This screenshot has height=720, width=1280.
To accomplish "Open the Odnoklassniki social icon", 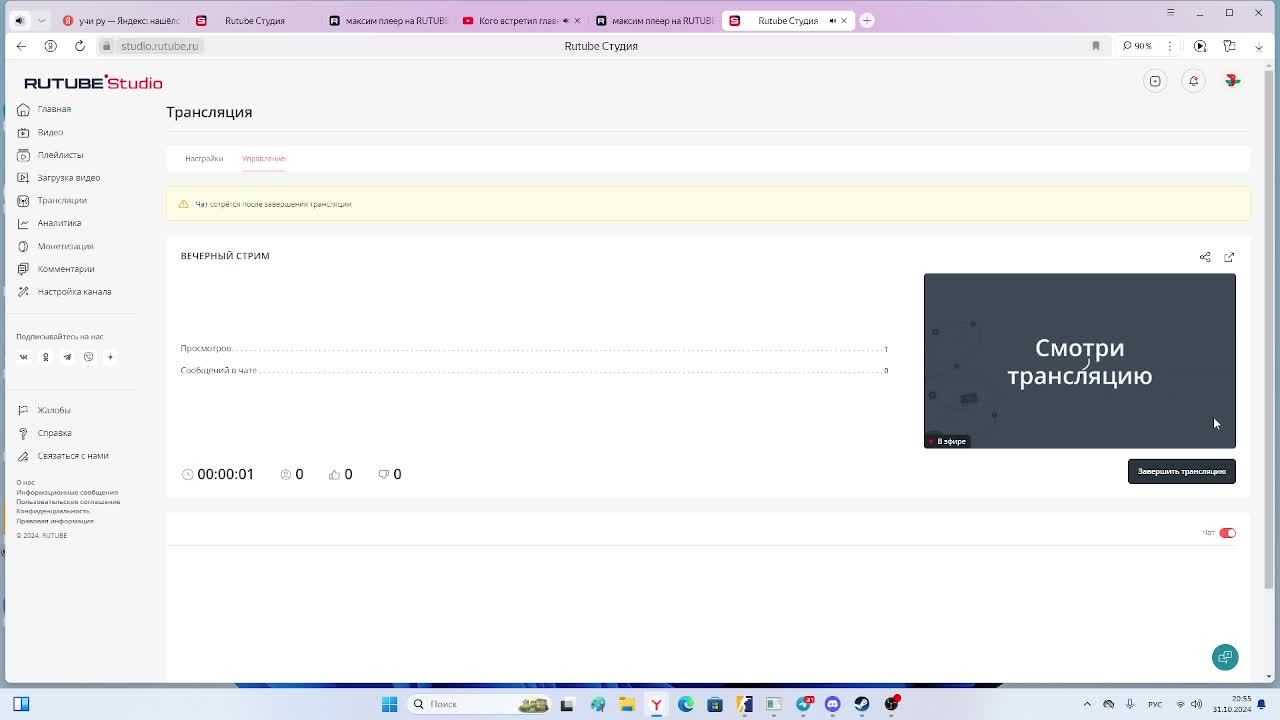I will tap(45, 357).
